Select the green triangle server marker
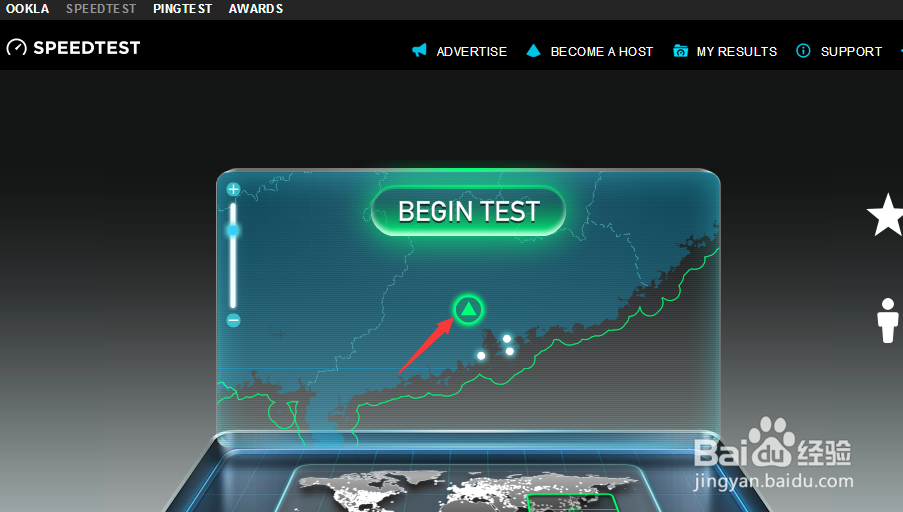903x512 pixels. (x=468, y=310)
